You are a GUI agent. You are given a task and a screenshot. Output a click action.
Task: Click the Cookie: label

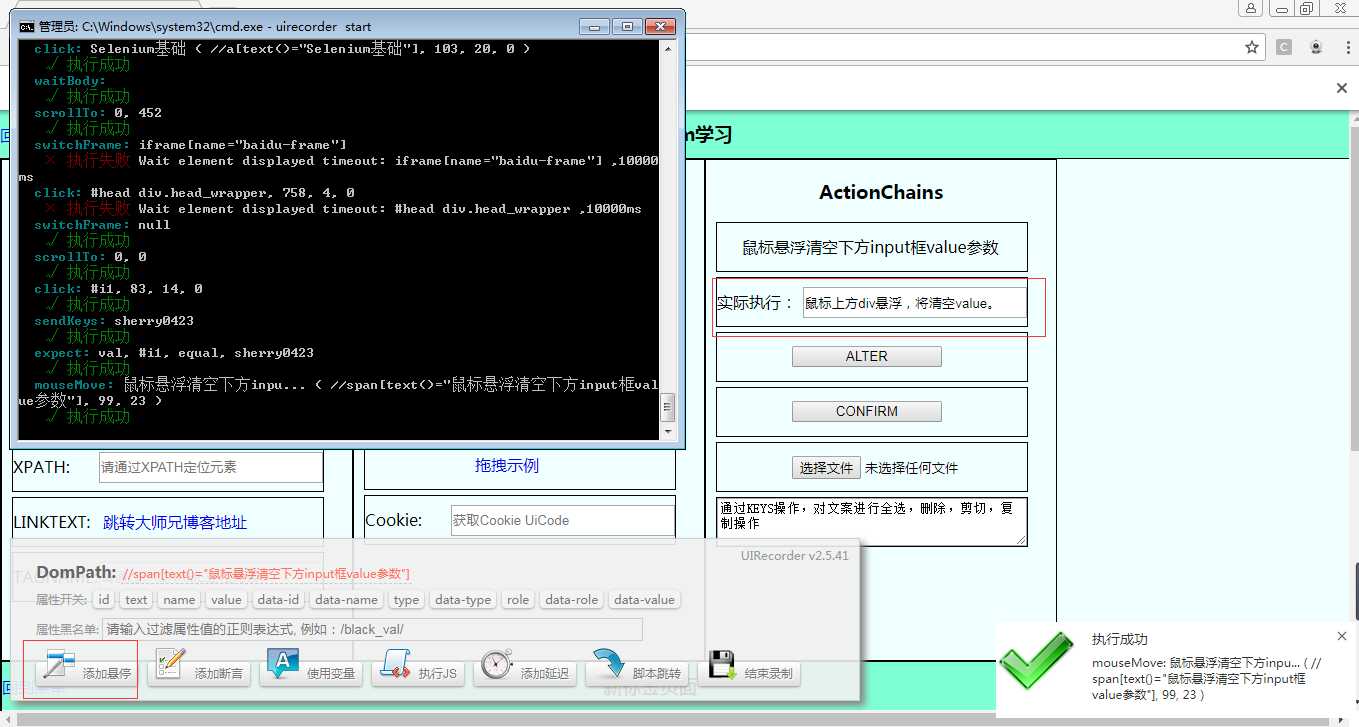point(394,520)
